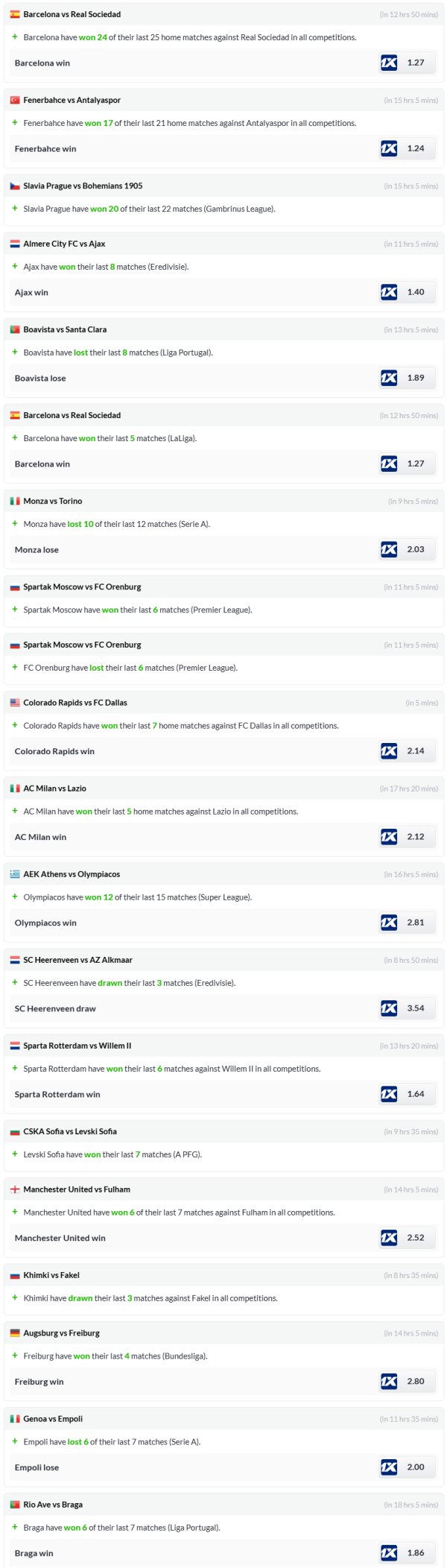Click the German flag beside Augsburg vs Freiburg

click(x=15, y=1333)
